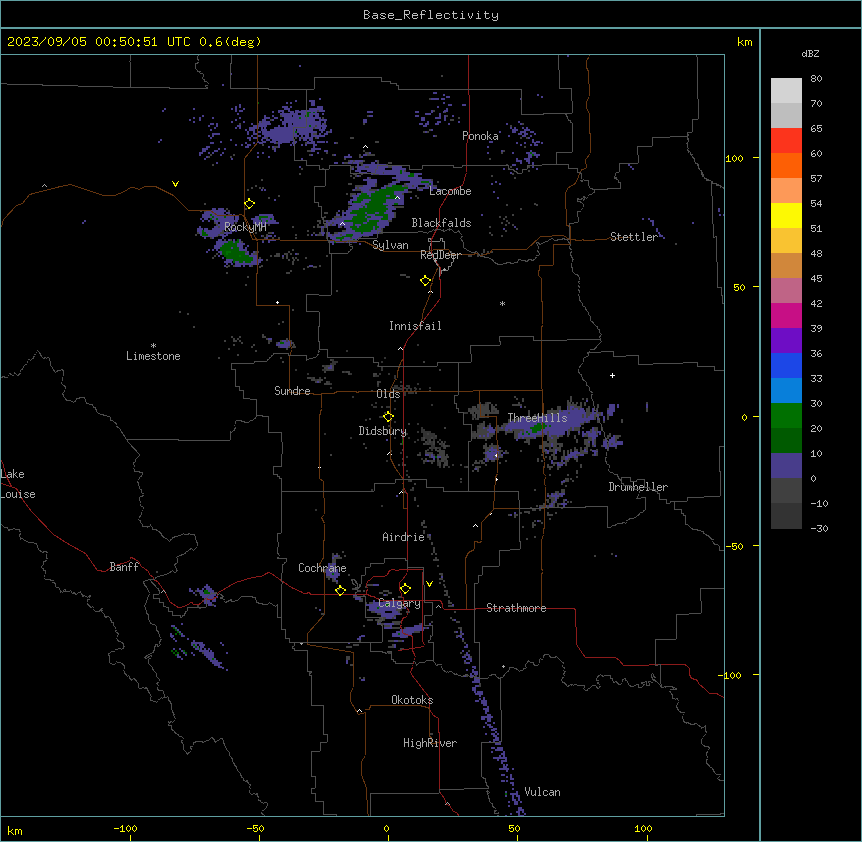Click the Blackfalds label
This screenshot has width=862, height=842.
(441, 223)
